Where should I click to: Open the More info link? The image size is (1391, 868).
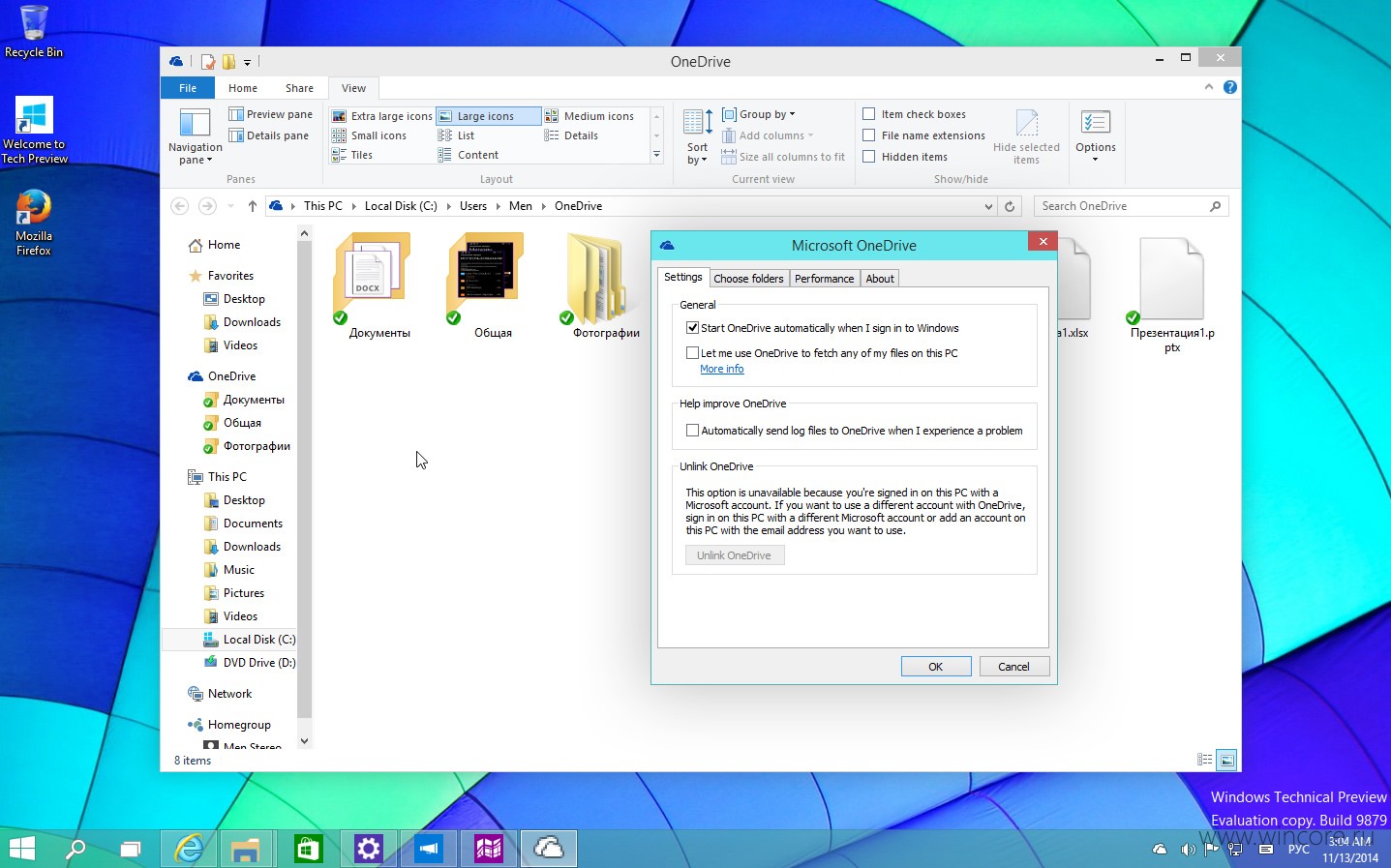point(722,369)
